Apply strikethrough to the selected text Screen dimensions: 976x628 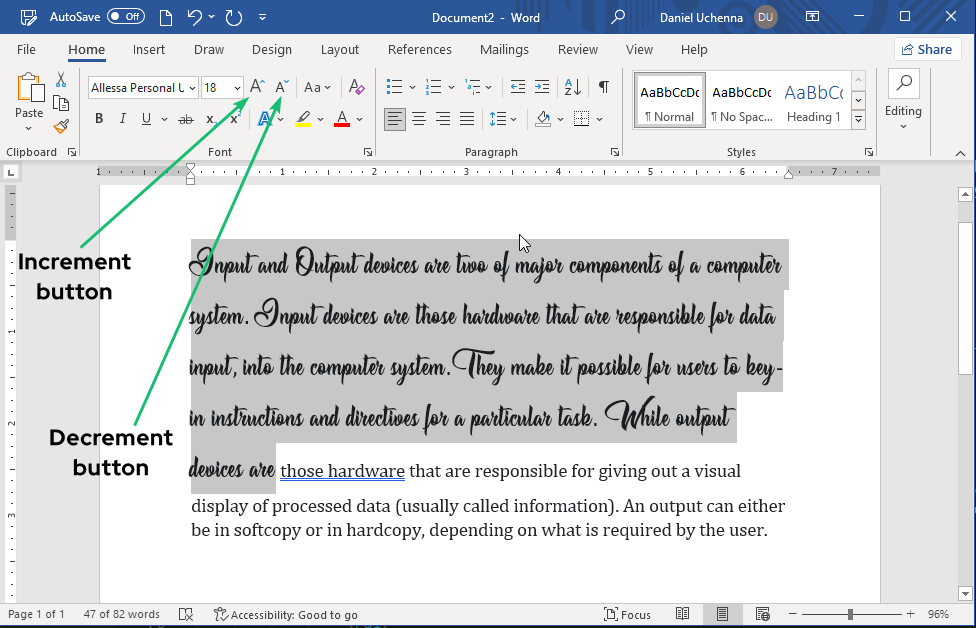(x=184, y=118)
